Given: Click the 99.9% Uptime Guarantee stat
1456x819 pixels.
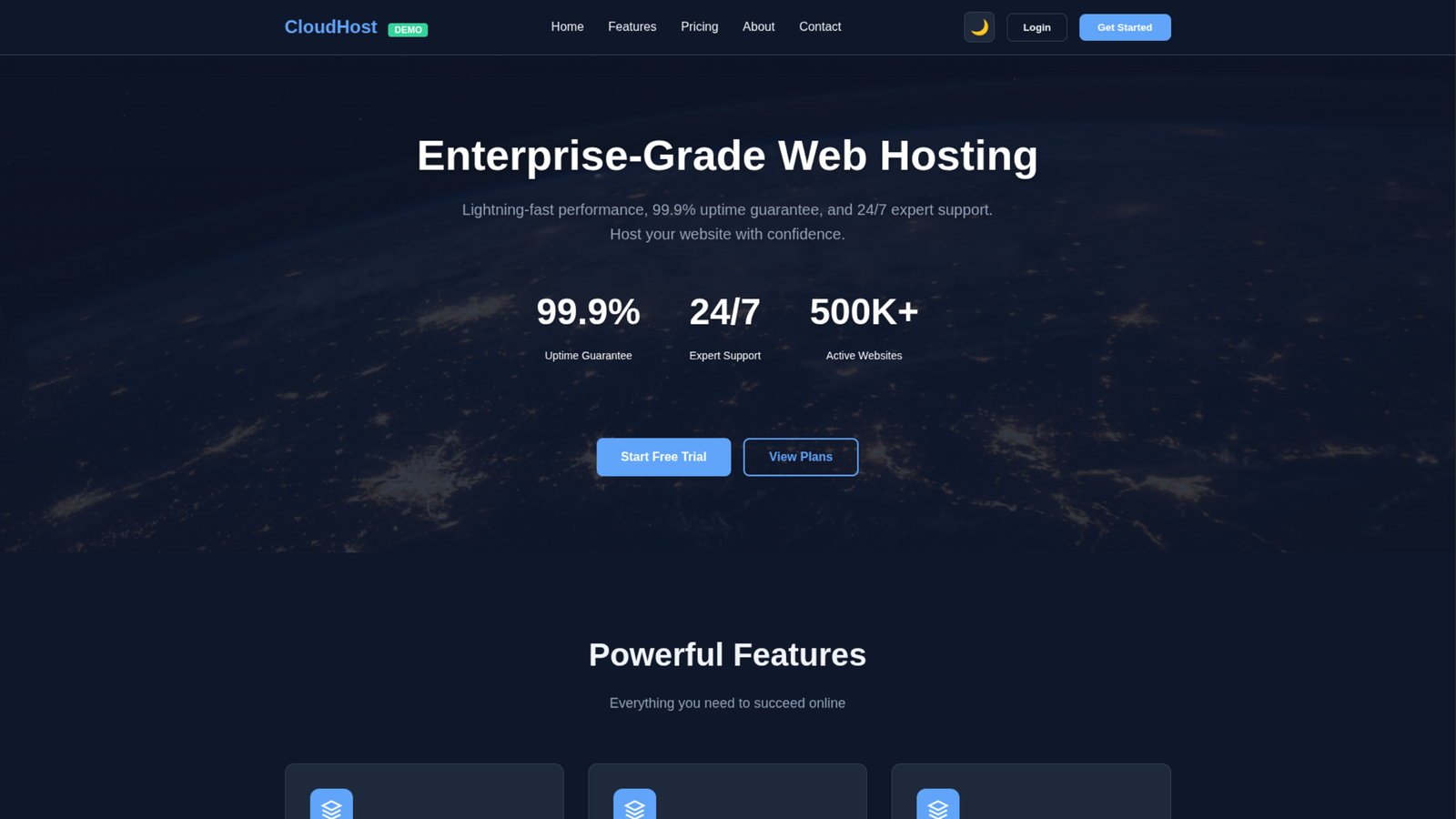Looking at the screenshot, I should 588,326.
